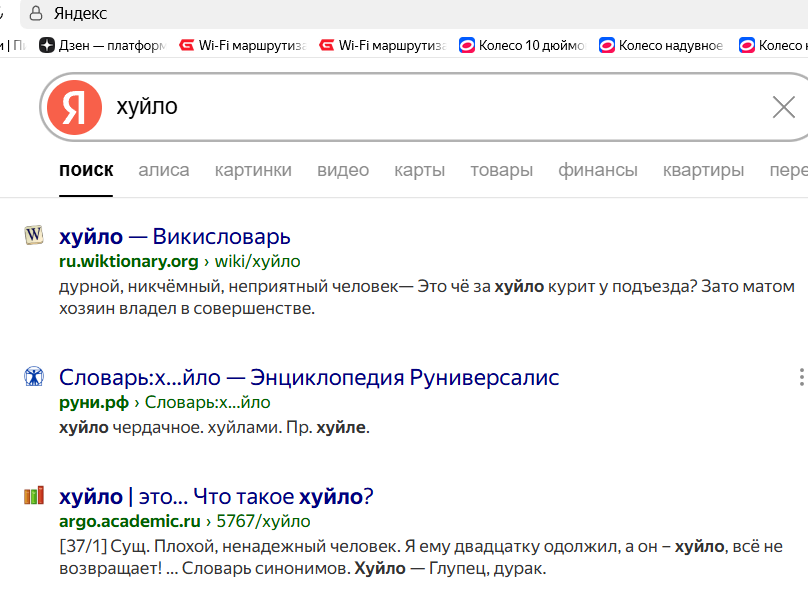Click the books favicon beside argo.academic.ru result
Screen dimensions: 808x595
34,495
